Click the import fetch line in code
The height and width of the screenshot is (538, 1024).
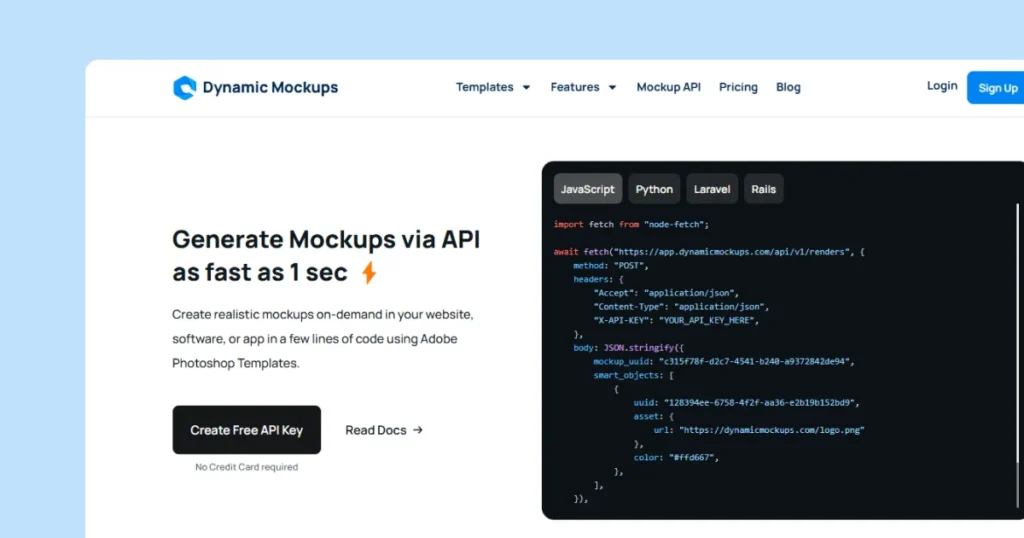pyautogui.click(x=631, y=224)
